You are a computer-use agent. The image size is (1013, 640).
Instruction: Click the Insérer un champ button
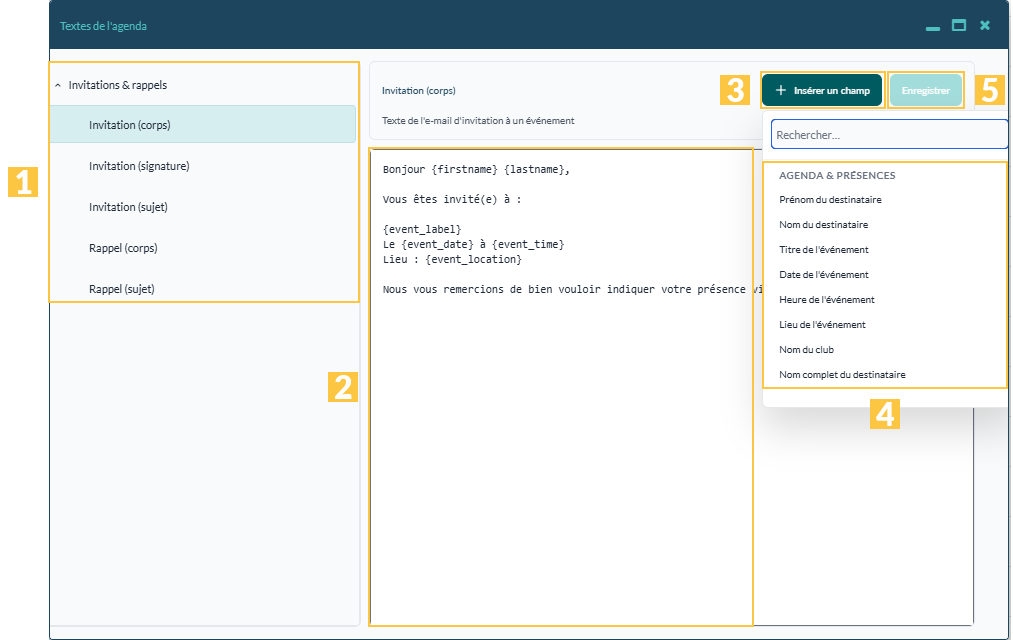pyautogui.click(x=822, y=90)
